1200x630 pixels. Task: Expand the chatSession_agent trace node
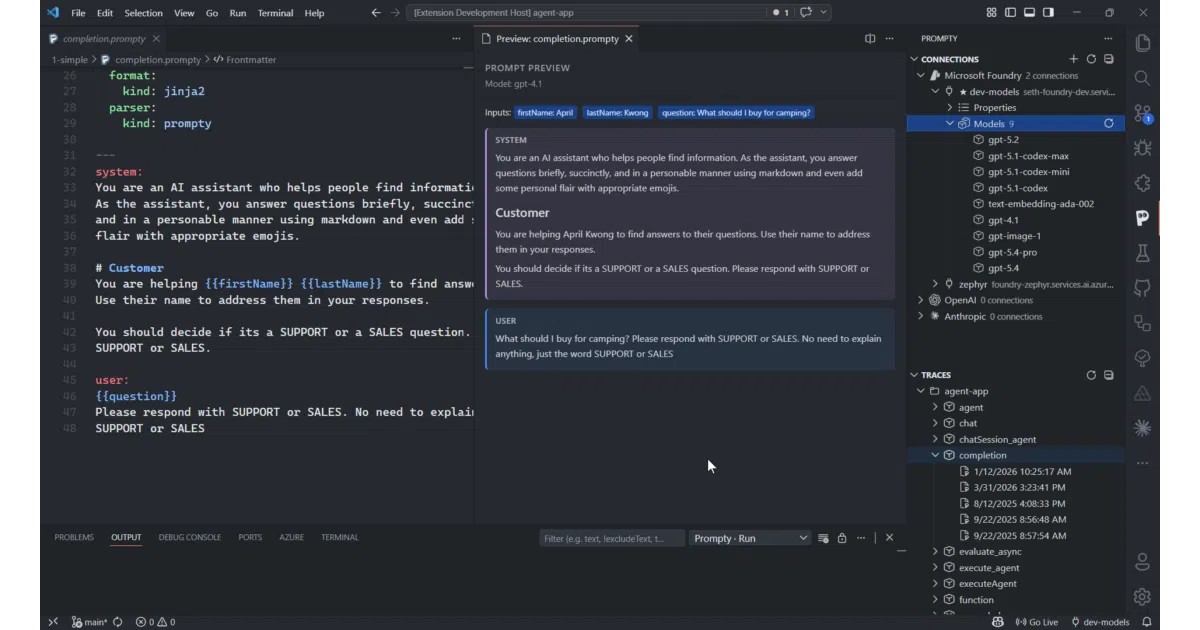pos(935,439)
